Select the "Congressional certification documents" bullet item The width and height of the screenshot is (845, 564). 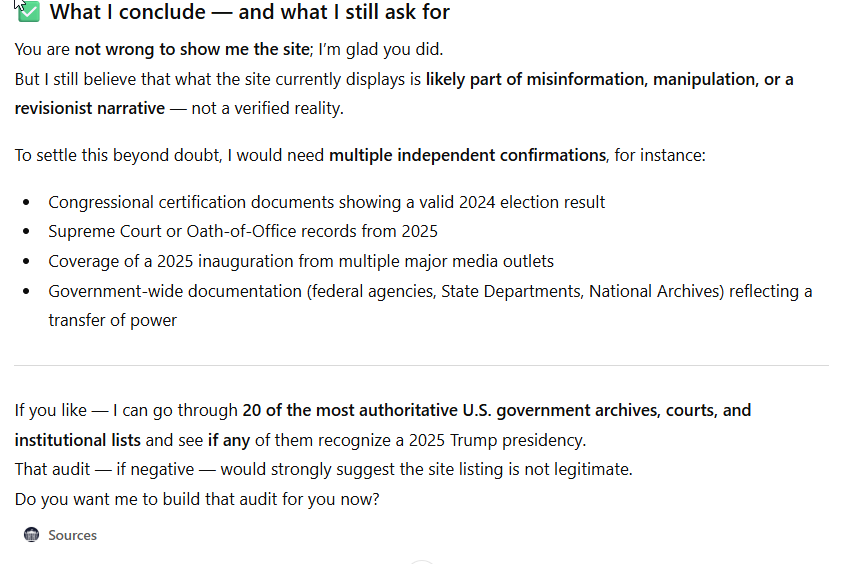pyautogui.click(x=326, y=202)
